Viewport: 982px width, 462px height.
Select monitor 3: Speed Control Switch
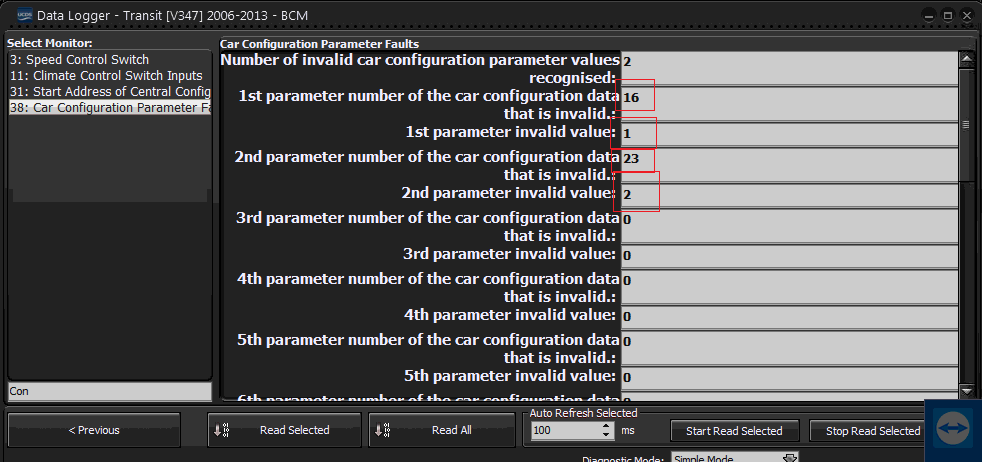[x=80, y=60]
